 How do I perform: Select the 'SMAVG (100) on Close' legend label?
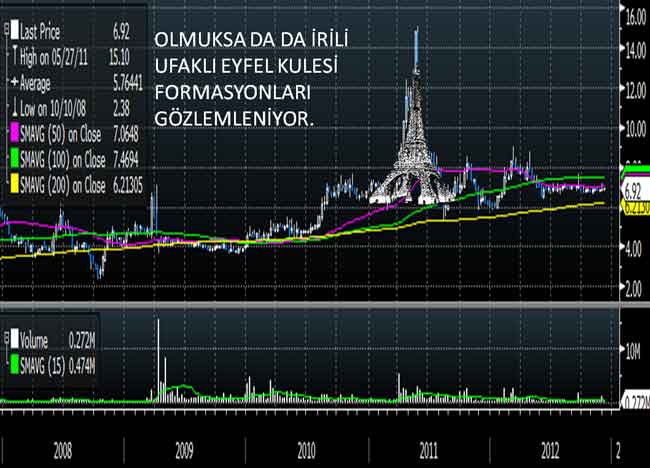(x=63, y=160)
